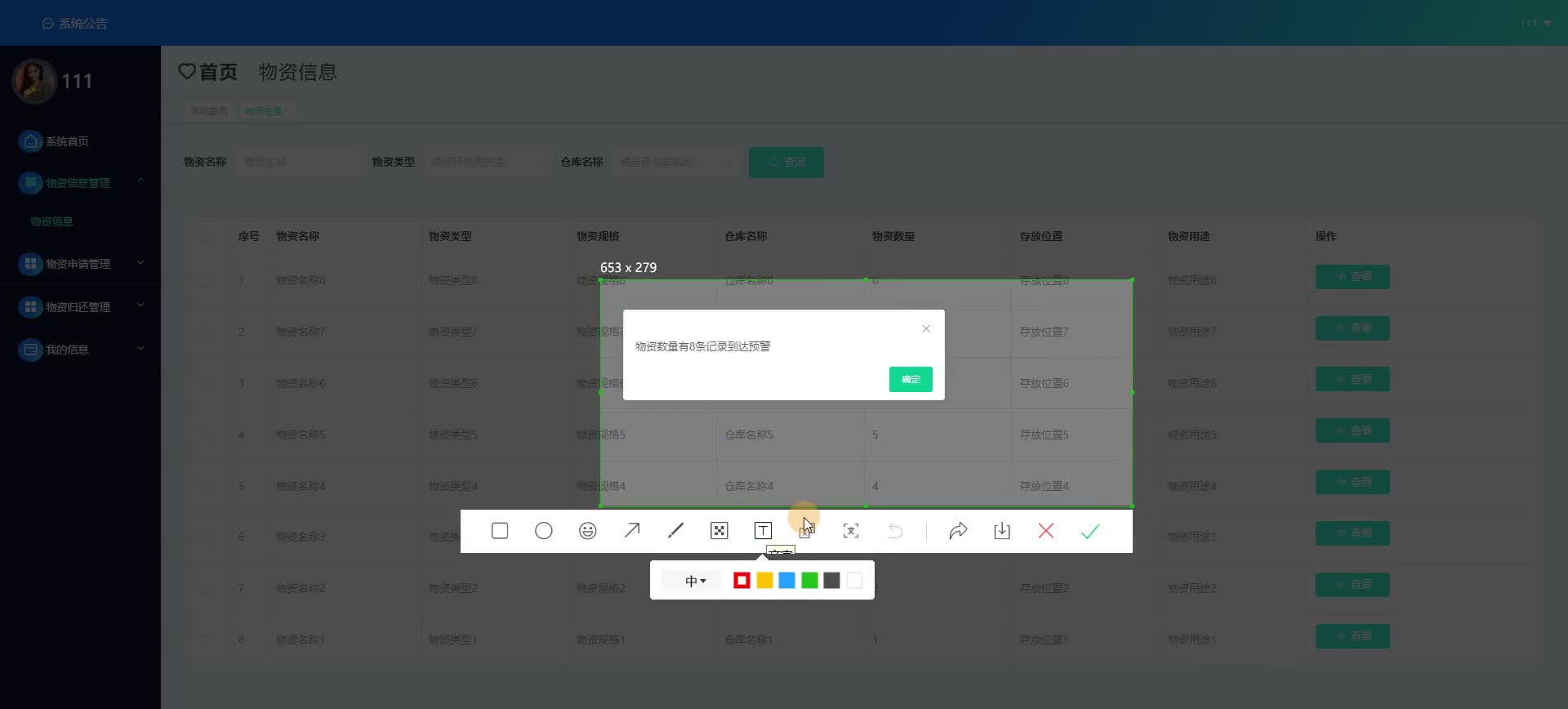The width and height of the screenshot is (1568, 709).
Task: Click the user avatar photo
Action: coord(34,81)
